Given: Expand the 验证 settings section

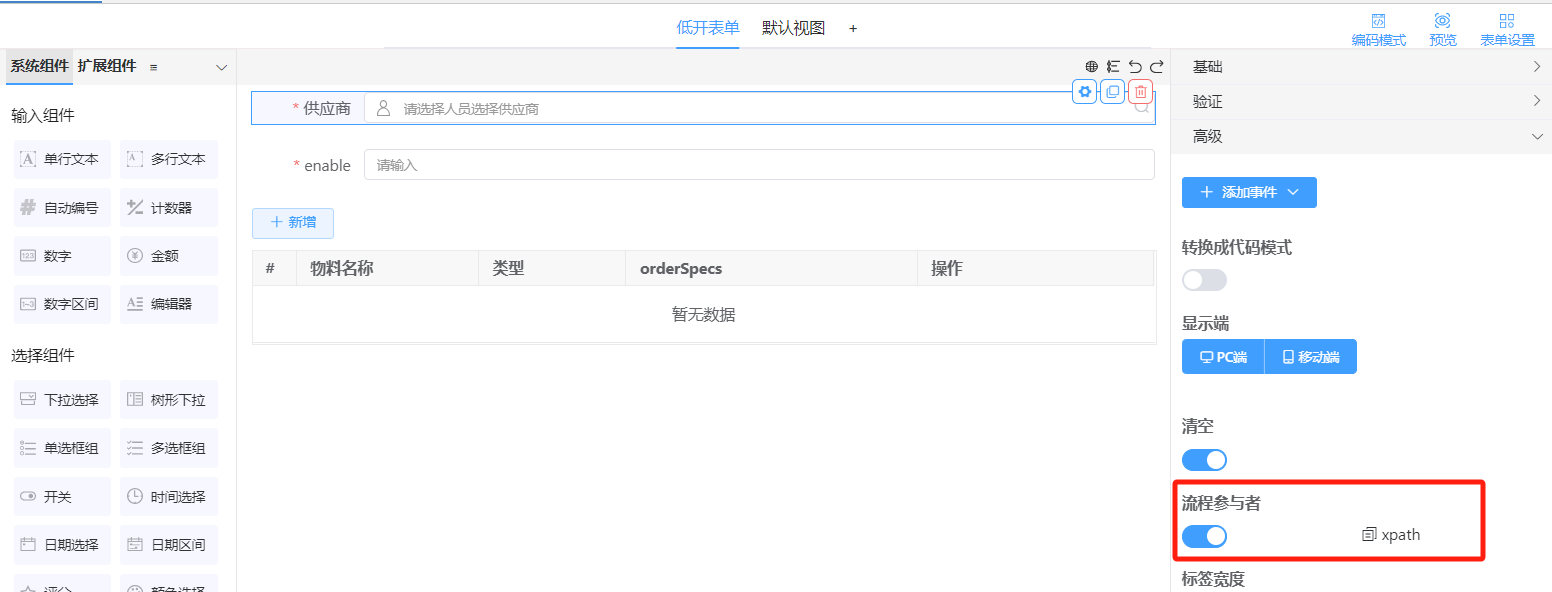Looking at the screenshot, I should pos(1360,101).
